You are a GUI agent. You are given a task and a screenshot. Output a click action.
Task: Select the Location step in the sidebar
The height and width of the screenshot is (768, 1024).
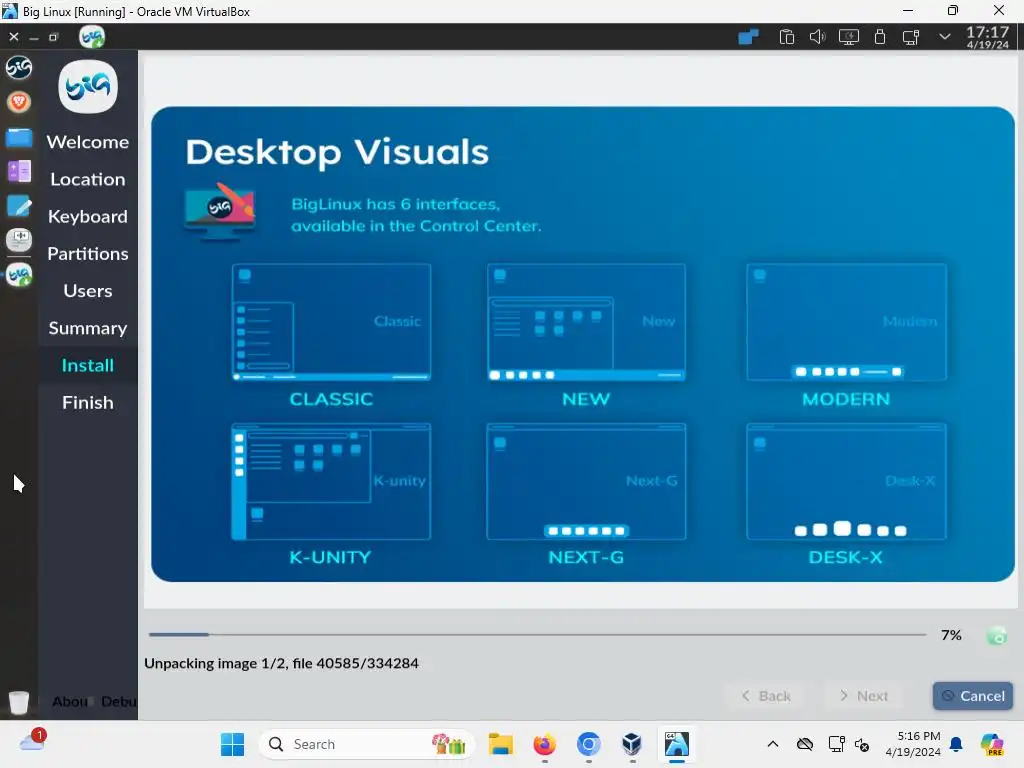(x=88, y=179)
